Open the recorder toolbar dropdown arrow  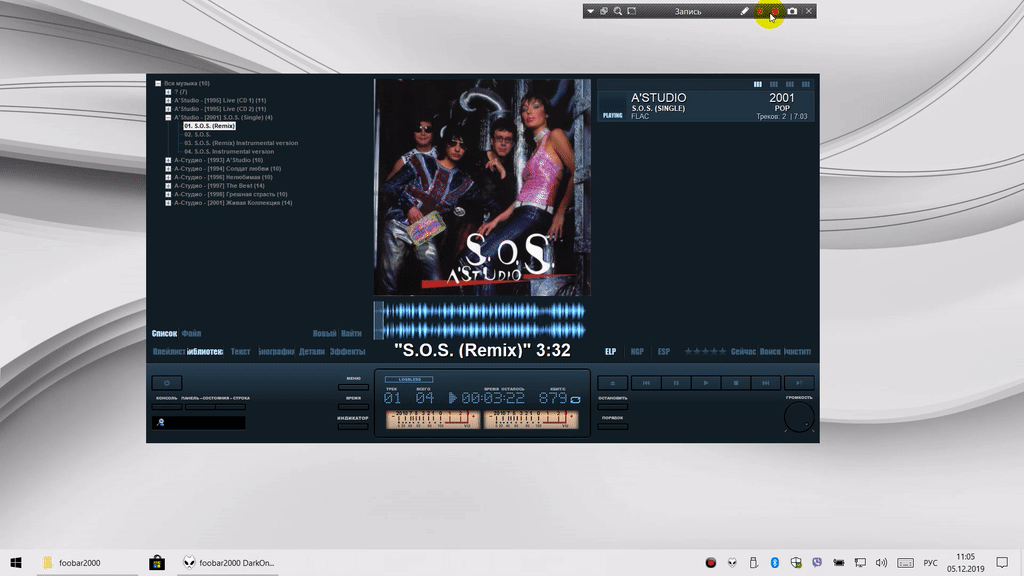[x=591, y=11]
